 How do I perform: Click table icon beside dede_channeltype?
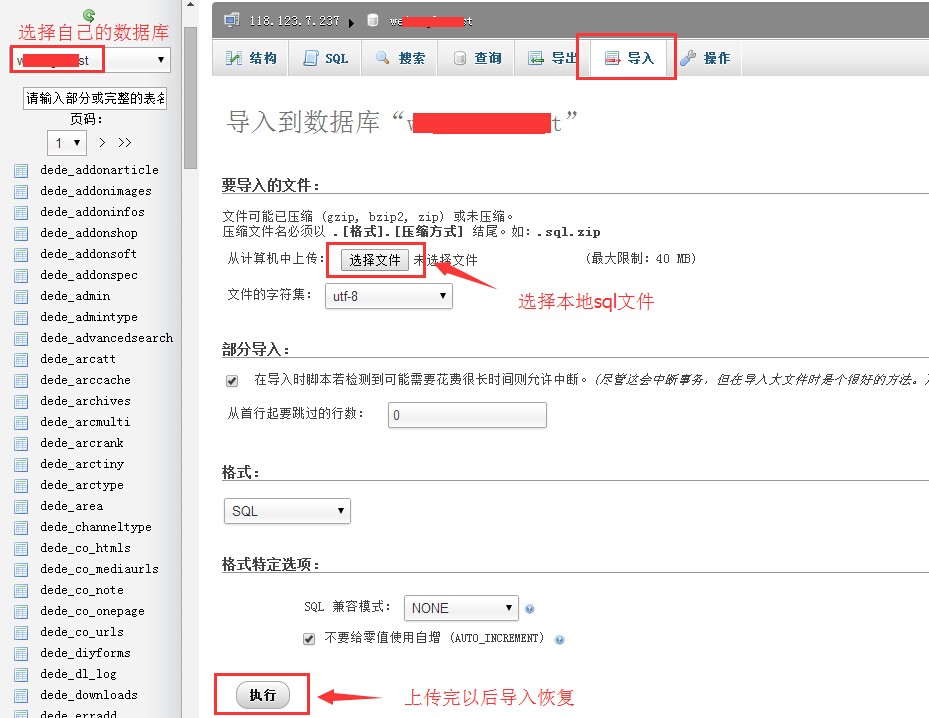(x=21, y=527)
